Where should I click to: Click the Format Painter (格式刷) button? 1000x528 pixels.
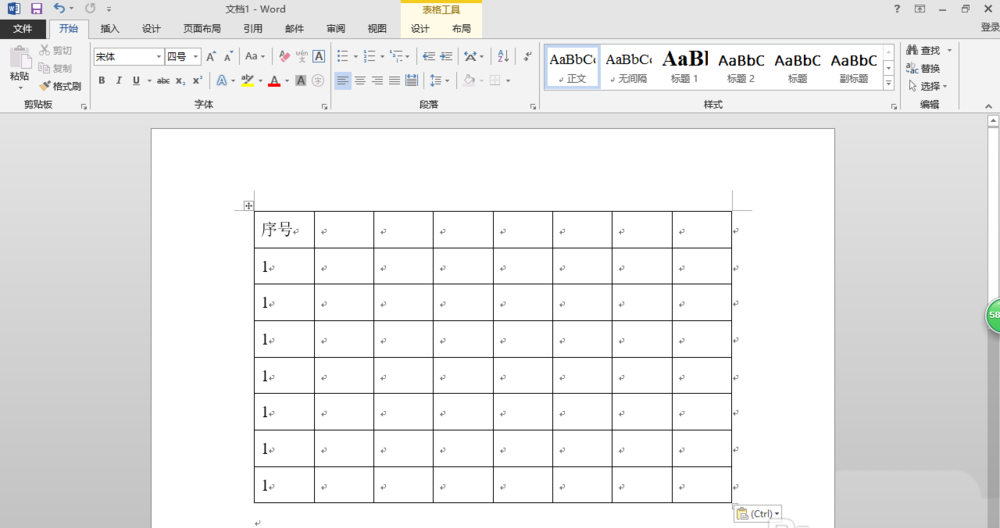[x=60, y=86]
